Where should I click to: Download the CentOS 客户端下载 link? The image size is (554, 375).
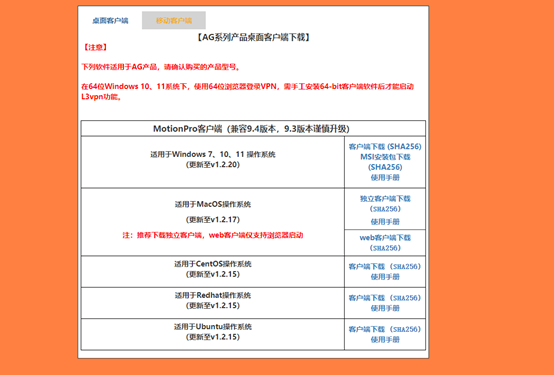(366, 266)
